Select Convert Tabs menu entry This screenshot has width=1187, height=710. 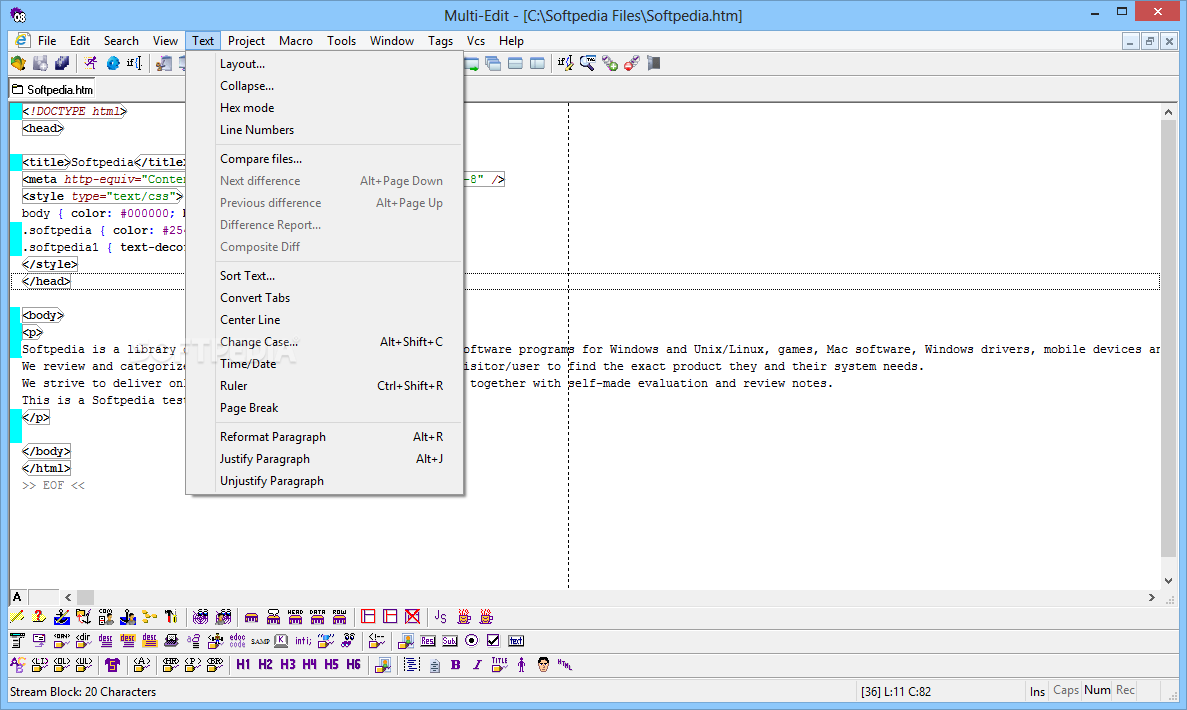pyautogui.click(x=325, y=297)
